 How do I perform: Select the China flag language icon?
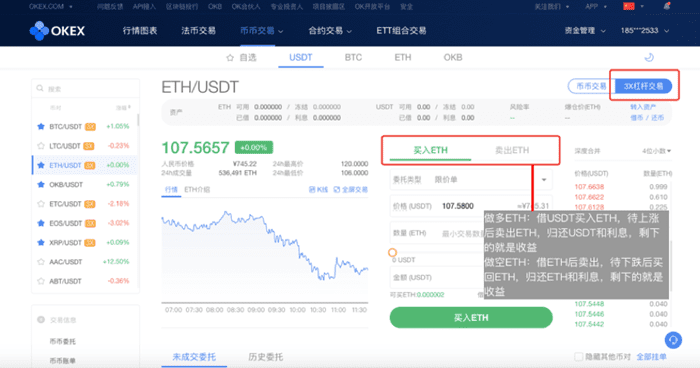tap(629, 6)
